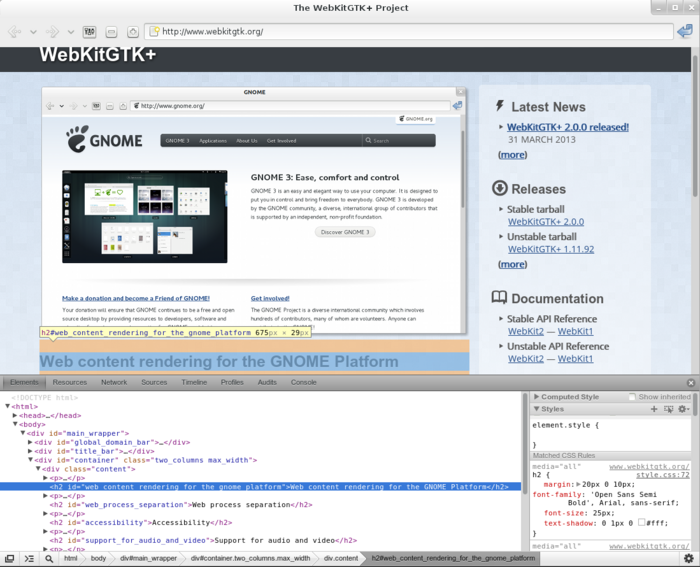700x567 pixels.
Task: Open the WebKitGTK+ 2.0.0 released link
Action: pos(567,127)
